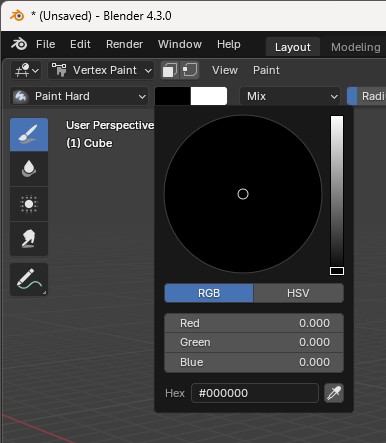Image resolution: width=386 pixels, height=443 pixels.
Task: Switch to the Layout workspace tab
Action: (293, 47)
